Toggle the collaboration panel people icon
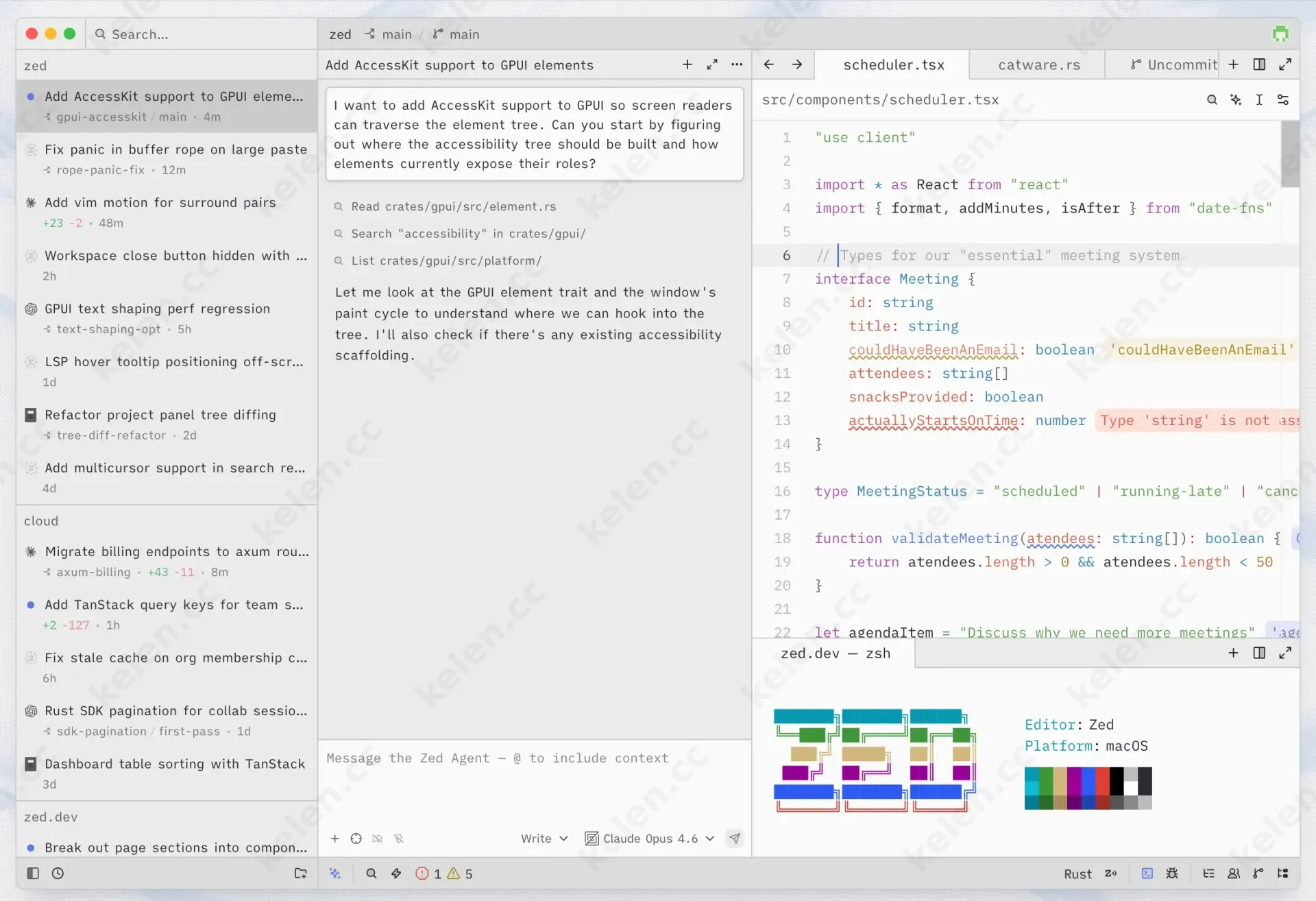 [x=1234, y=874]
